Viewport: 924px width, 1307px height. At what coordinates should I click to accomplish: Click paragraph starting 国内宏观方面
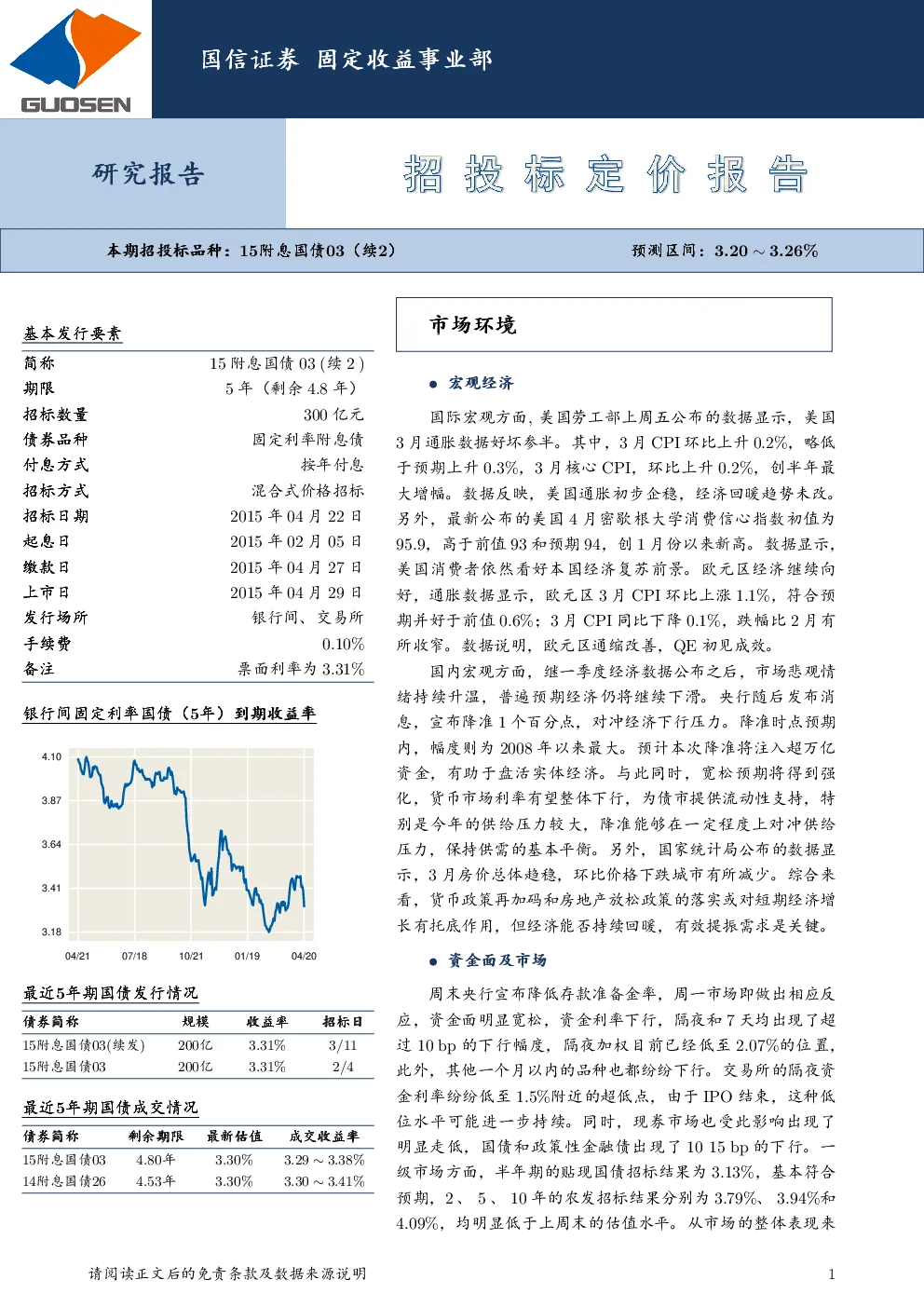(x=616, y=798)
